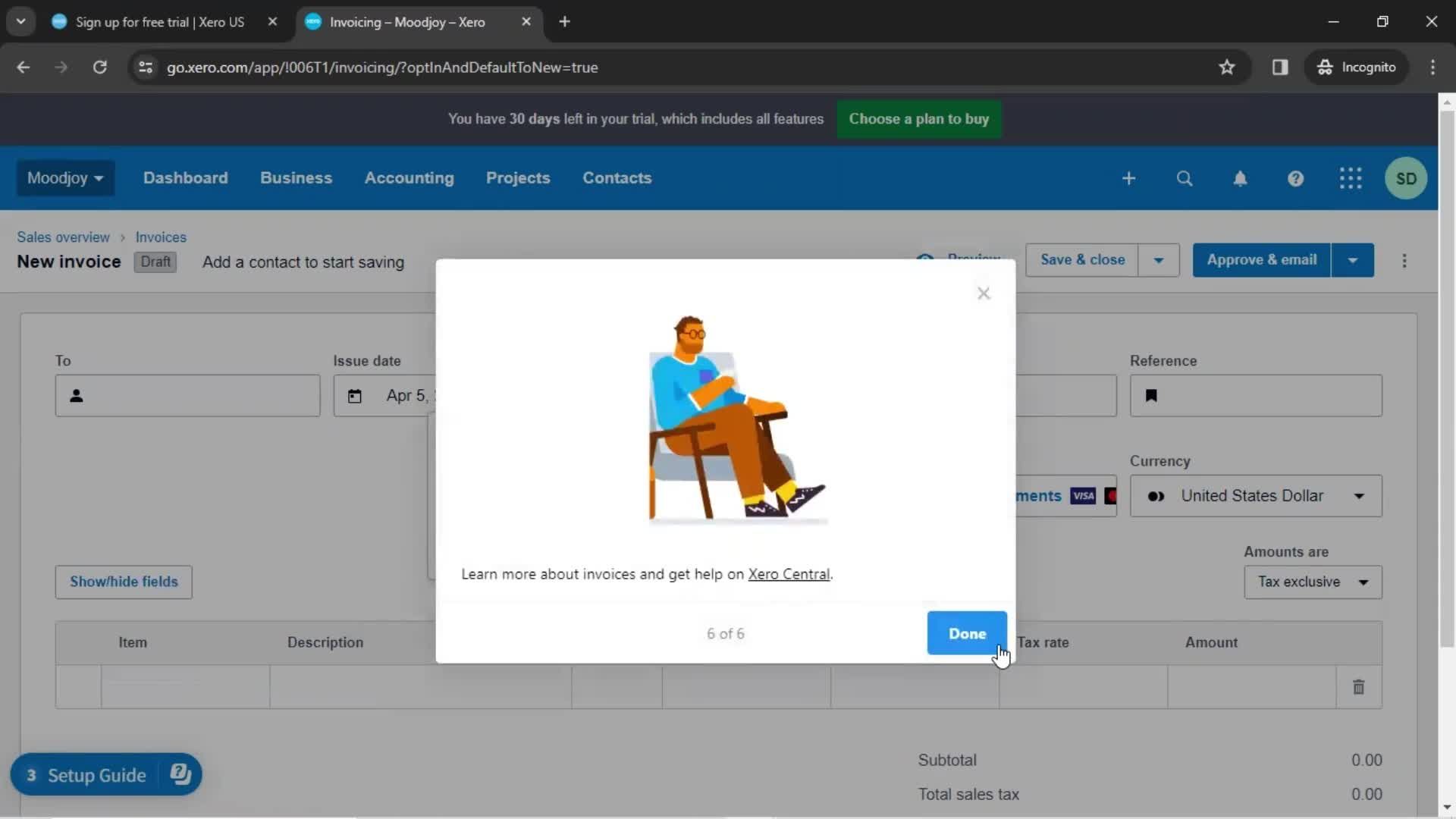The height and width of the screenshot is (819, 1456).
Task: Open the United States Dollar currency dropdown
Action: (x=1256, y=496)
